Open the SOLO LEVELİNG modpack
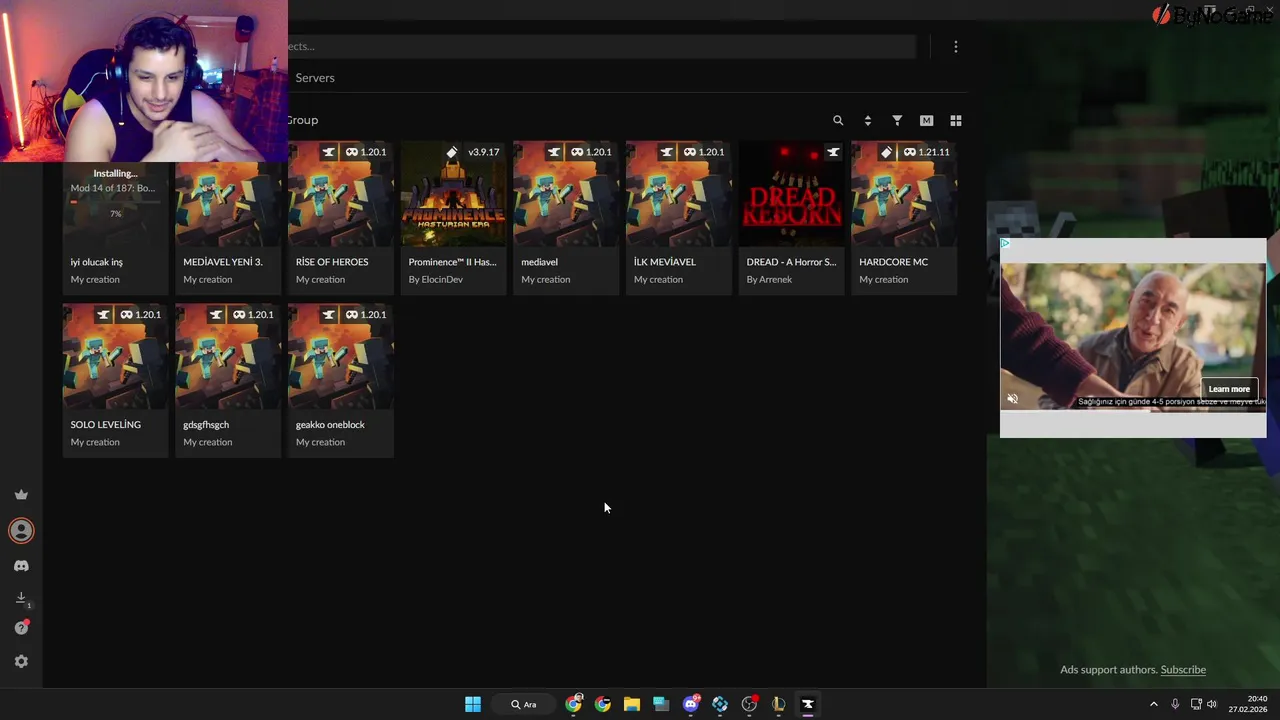This screenshot has width=1280, height=720. click(x=116, y=381)
